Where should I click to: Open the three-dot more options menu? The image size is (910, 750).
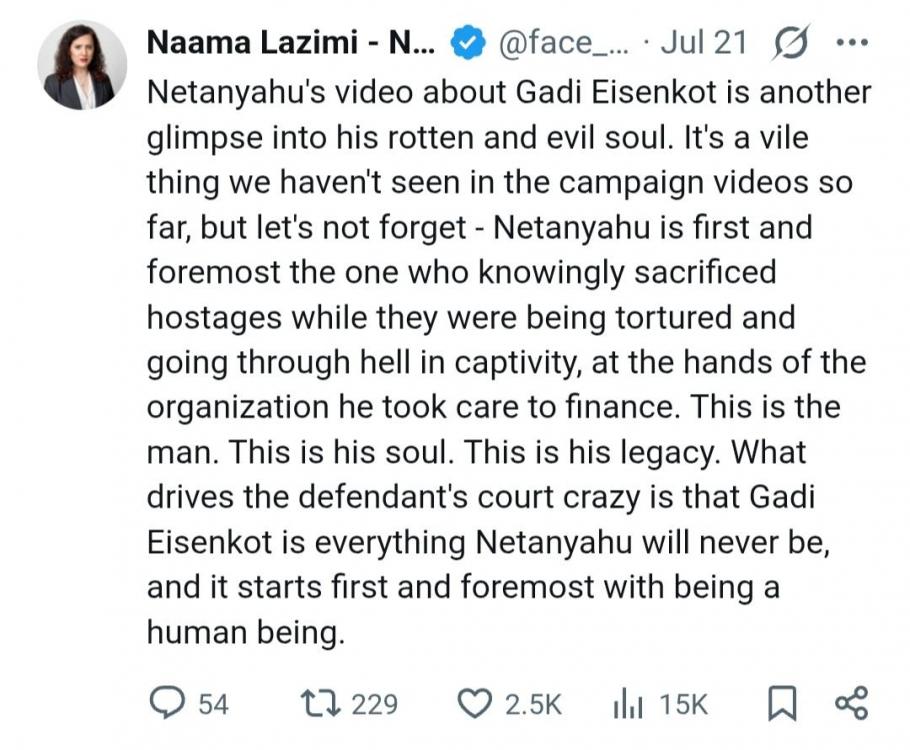tap(852, 42)
